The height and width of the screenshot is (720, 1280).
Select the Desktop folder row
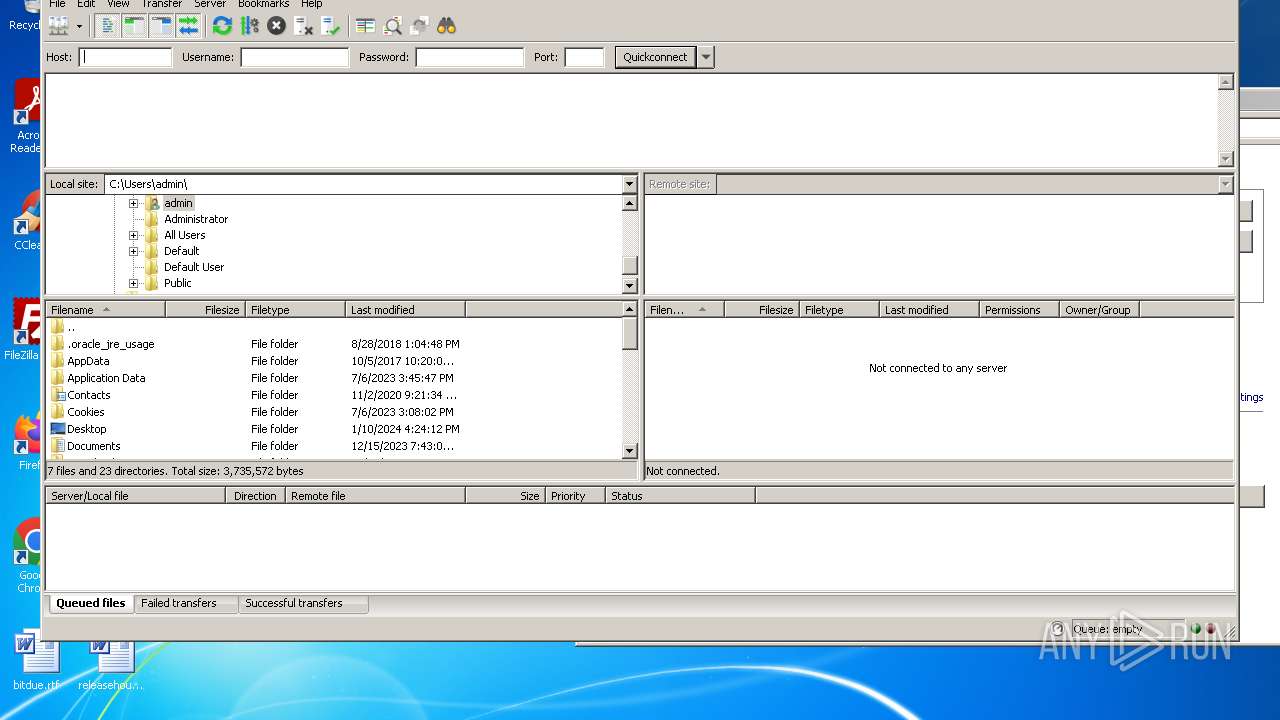[x=334, y=429]
